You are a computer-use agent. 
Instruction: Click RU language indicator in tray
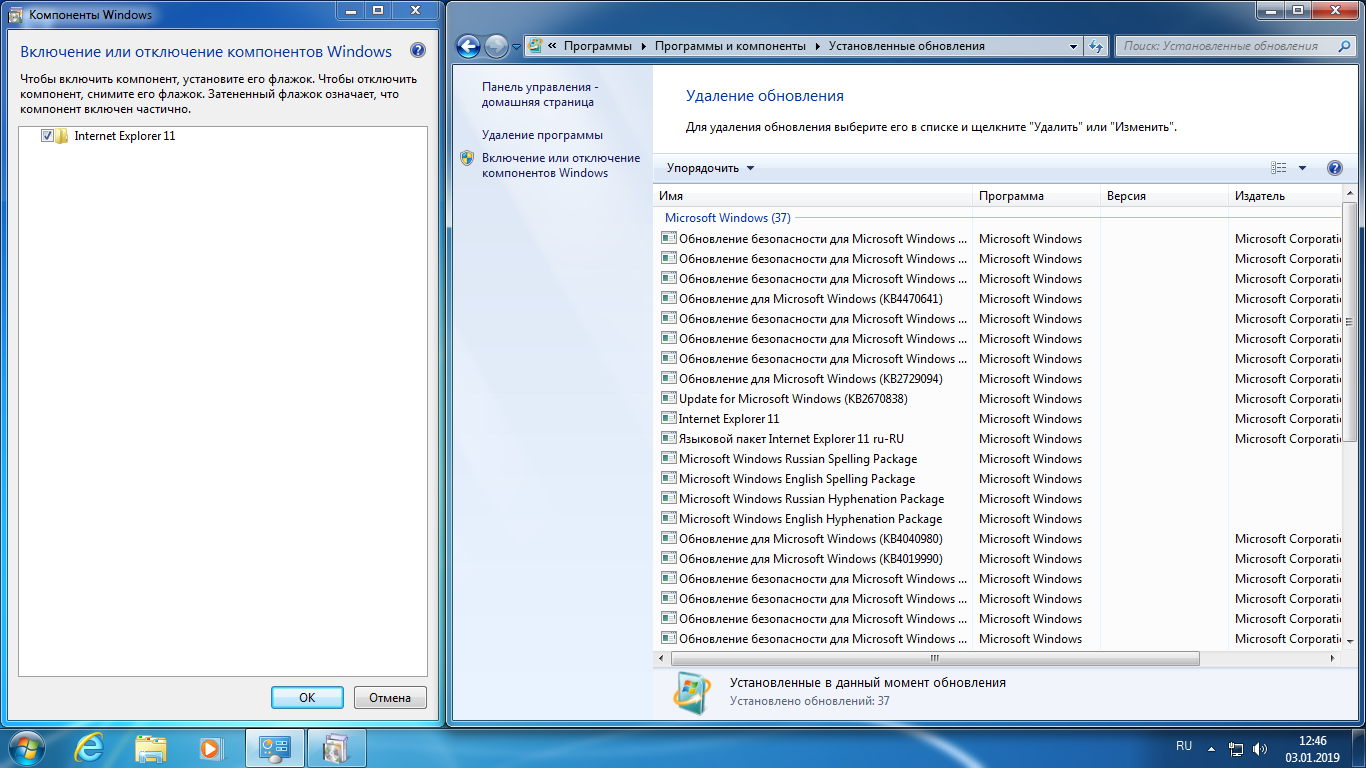(x=1184, y=747)
